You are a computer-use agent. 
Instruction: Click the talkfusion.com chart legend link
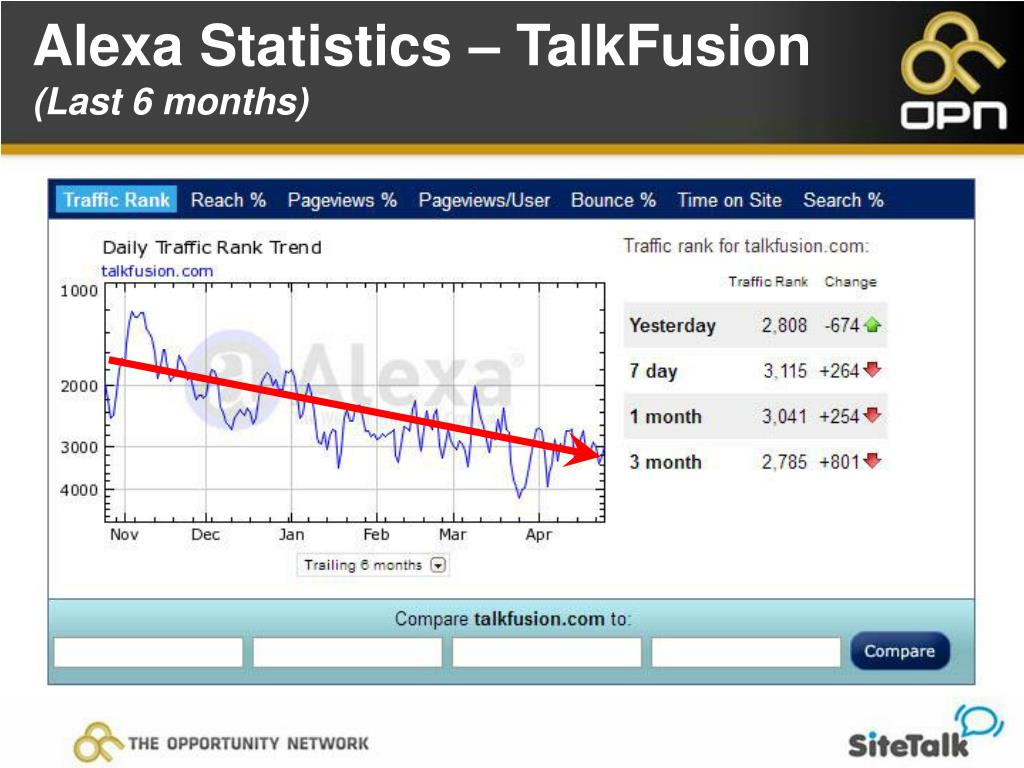(157, 271)
